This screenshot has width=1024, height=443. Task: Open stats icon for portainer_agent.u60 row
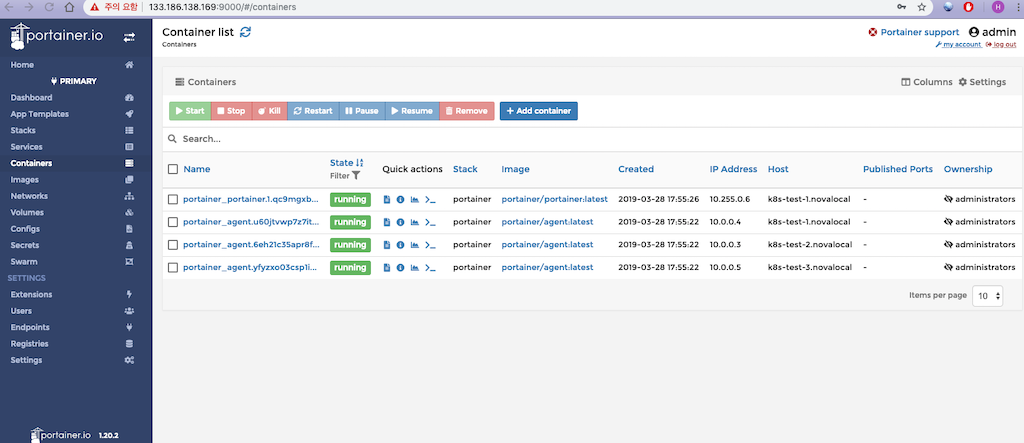[415, 222]
